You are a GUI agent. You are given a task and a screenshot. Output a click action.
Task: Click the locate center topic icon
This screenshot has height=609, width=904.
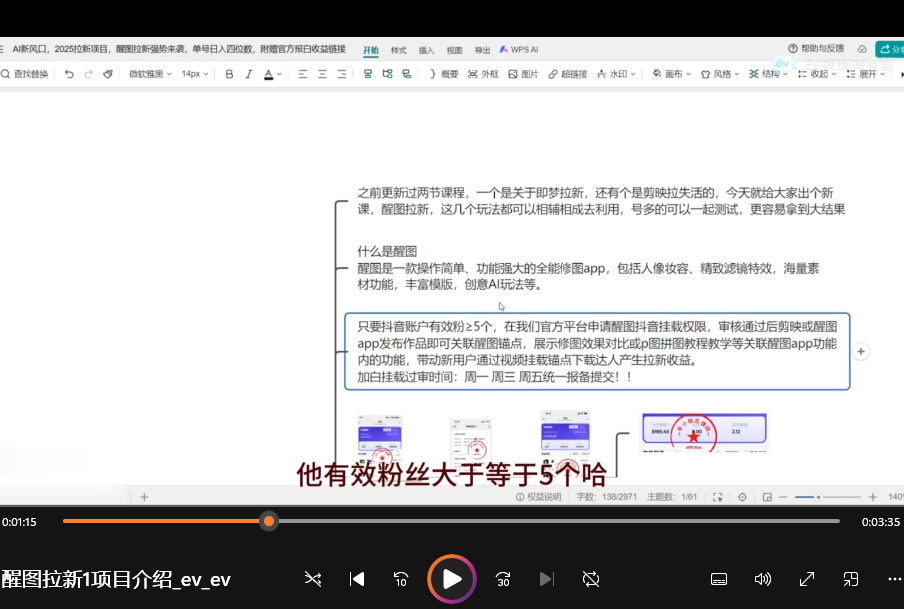coord(743,497)
